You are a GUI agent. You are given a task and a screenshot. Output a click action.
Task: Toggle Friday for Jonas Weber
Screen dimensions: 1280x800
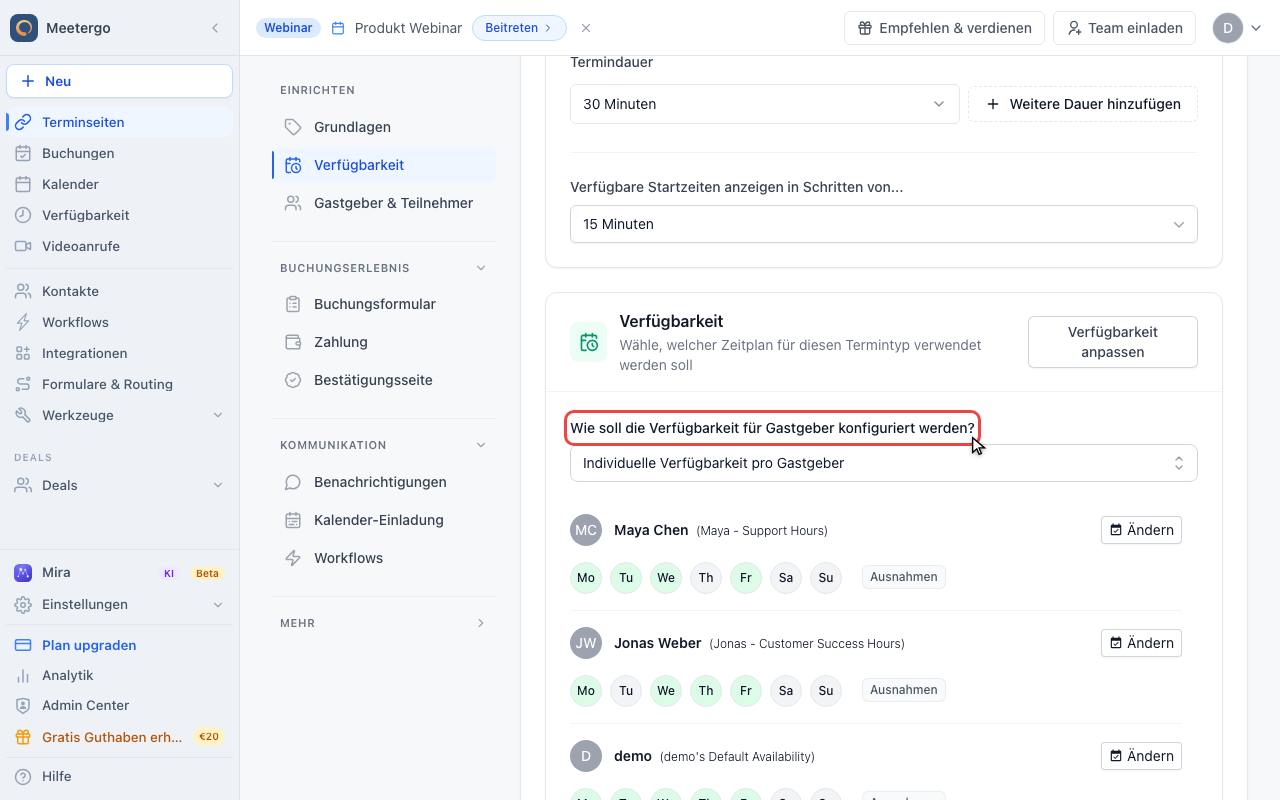coord(746,690)
